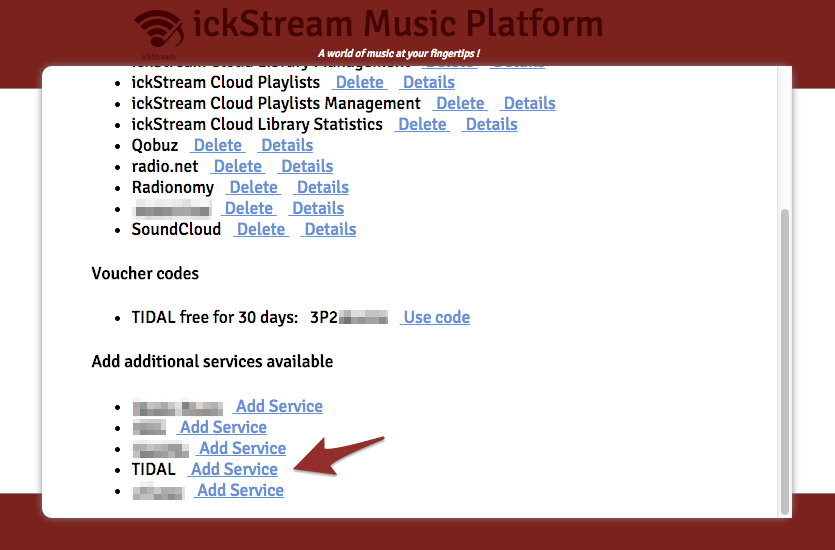Viewport: 835px width, 550px height.
Task: Delete the radio.net service
Action: coord(238,166)
